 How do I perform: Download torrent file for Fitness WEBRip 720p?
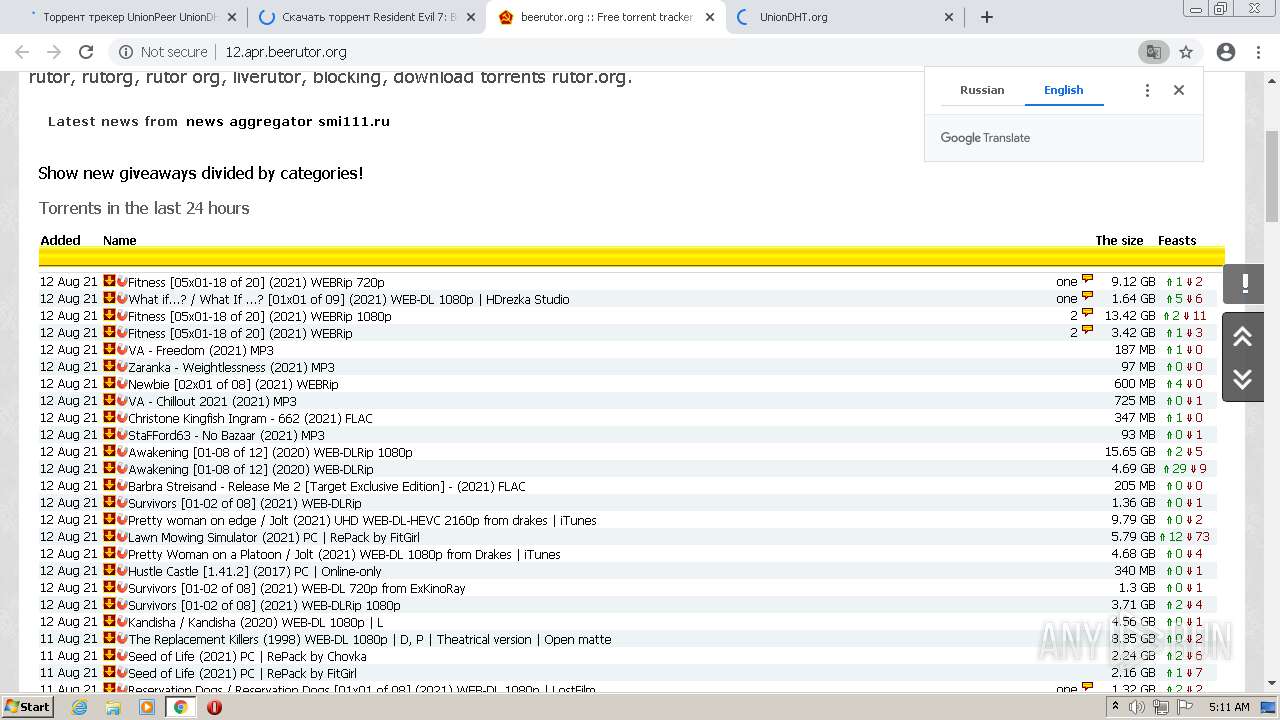[x=109, y=281]
